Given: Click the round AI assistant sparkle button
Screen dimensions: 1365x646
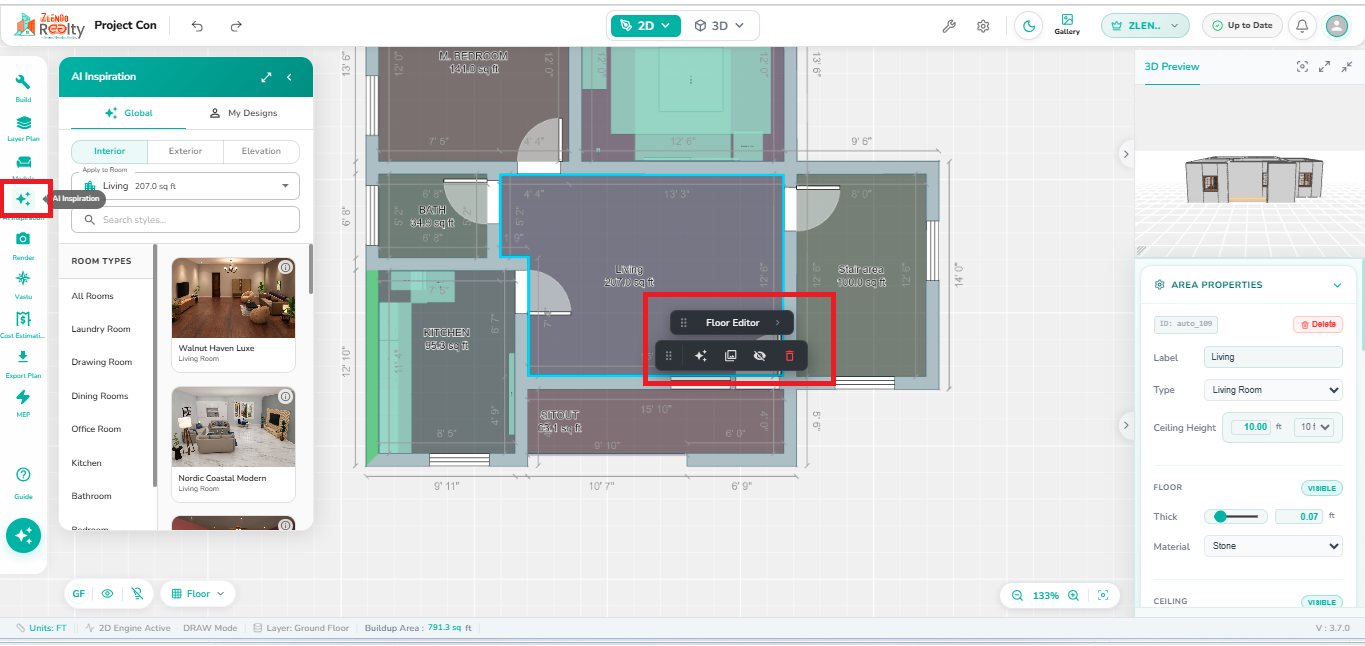Looking at the screenshot, I should pyautogui.click(x=23, y=535).
